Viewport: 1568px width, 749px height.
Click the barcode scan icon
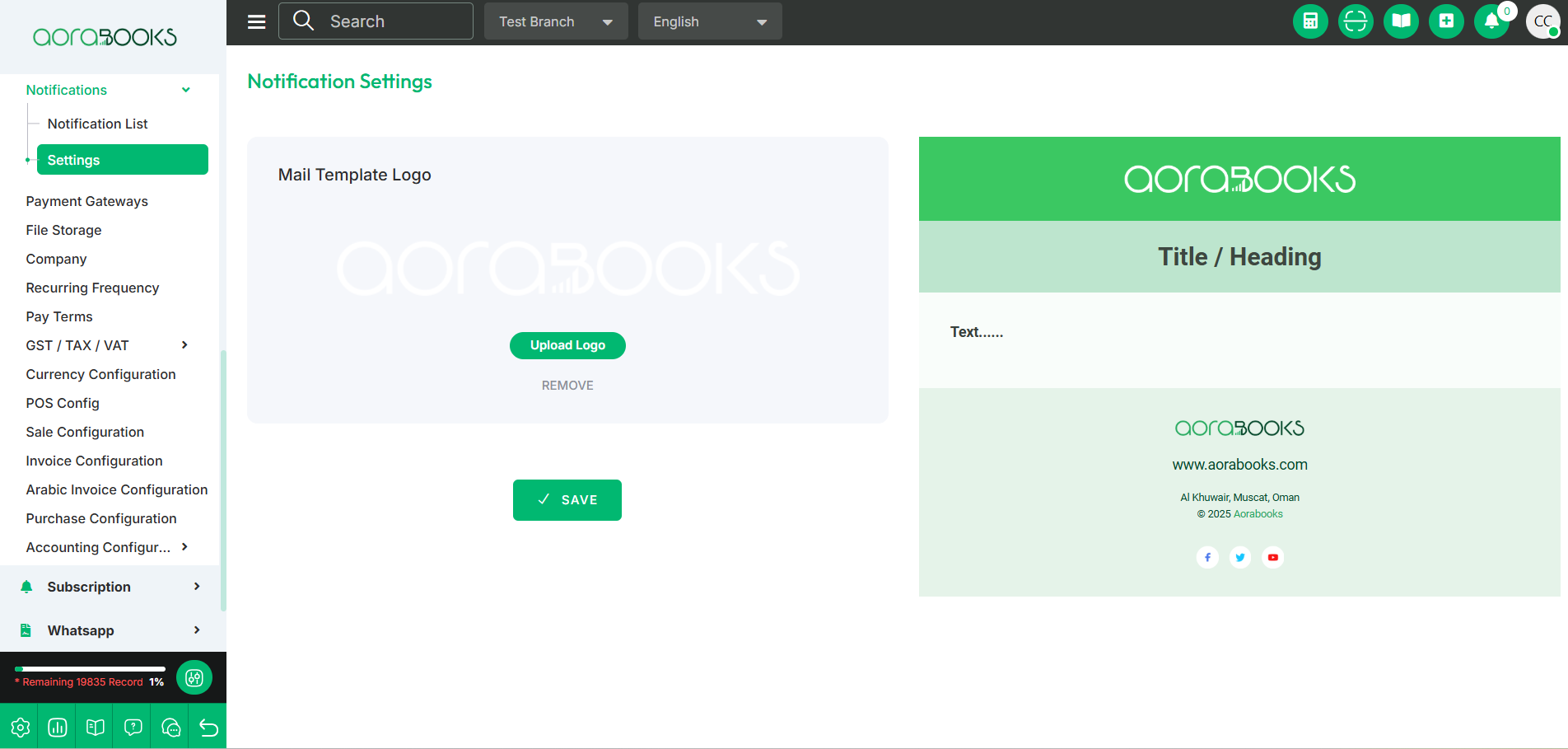click(1356, 21)
